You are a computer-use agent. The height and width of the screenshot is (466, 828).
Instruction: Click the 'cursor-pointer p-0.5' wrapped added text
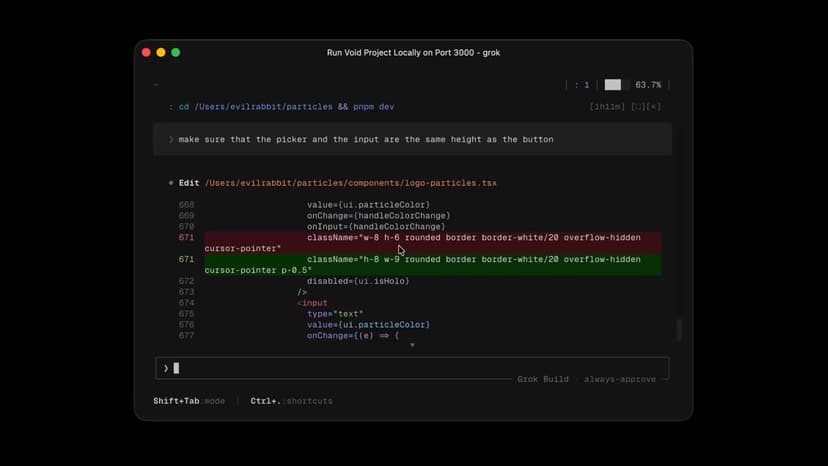258,270
